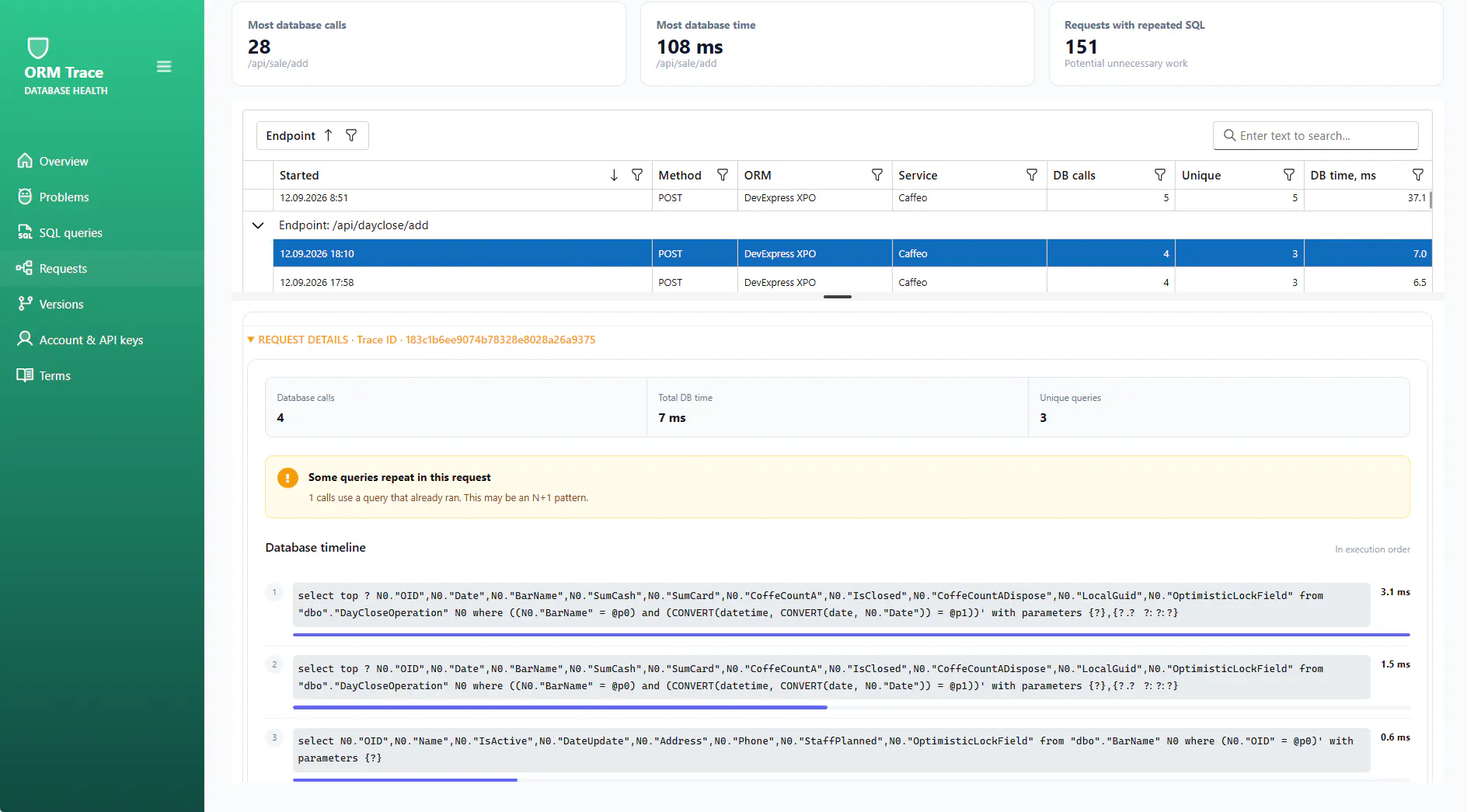This screenshot has width=1467, height=812.
Task: Click the 'Some queries repeat in this request' notice
Action: [837, 486]
